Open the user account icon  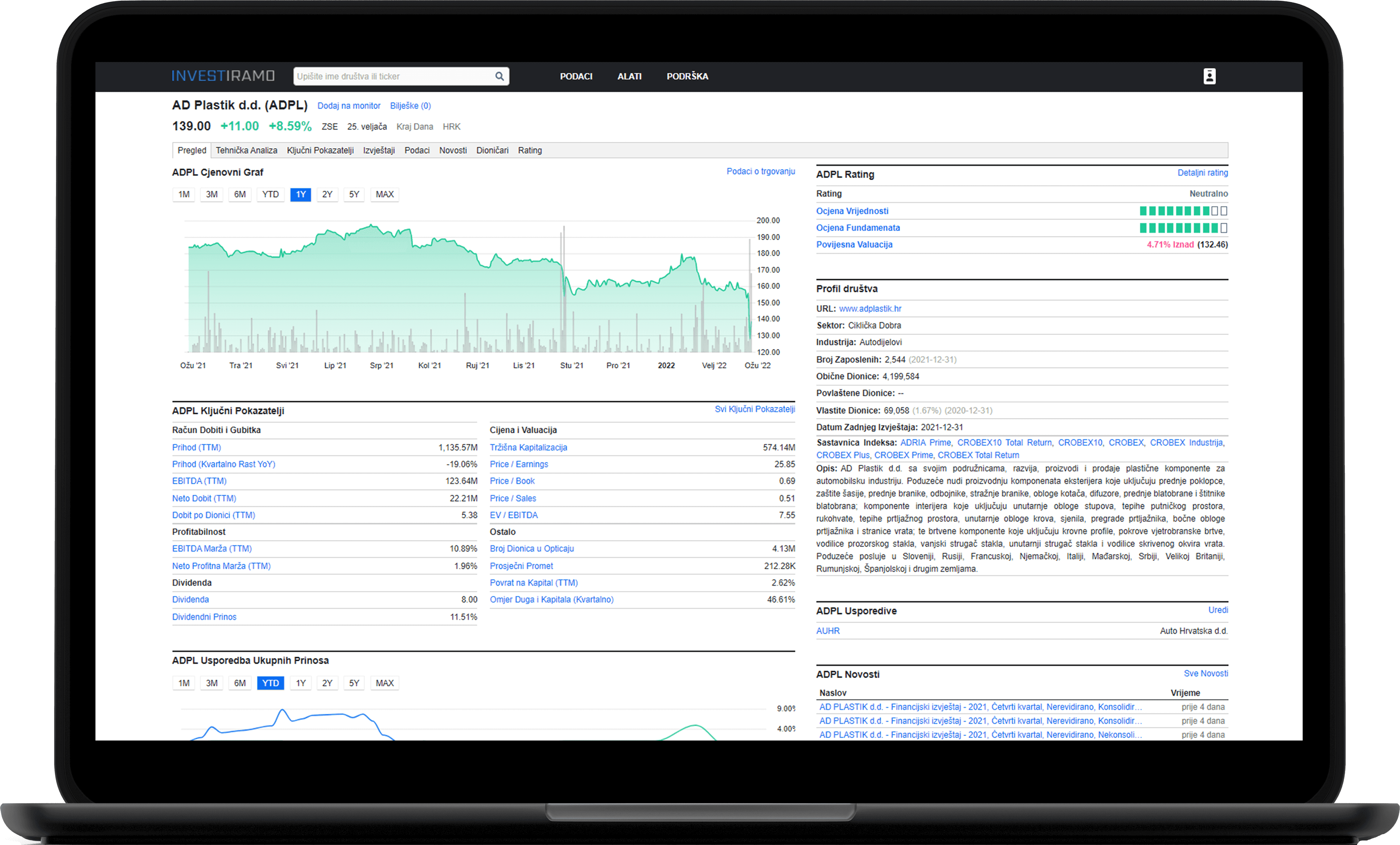(x=1209, y=76)
